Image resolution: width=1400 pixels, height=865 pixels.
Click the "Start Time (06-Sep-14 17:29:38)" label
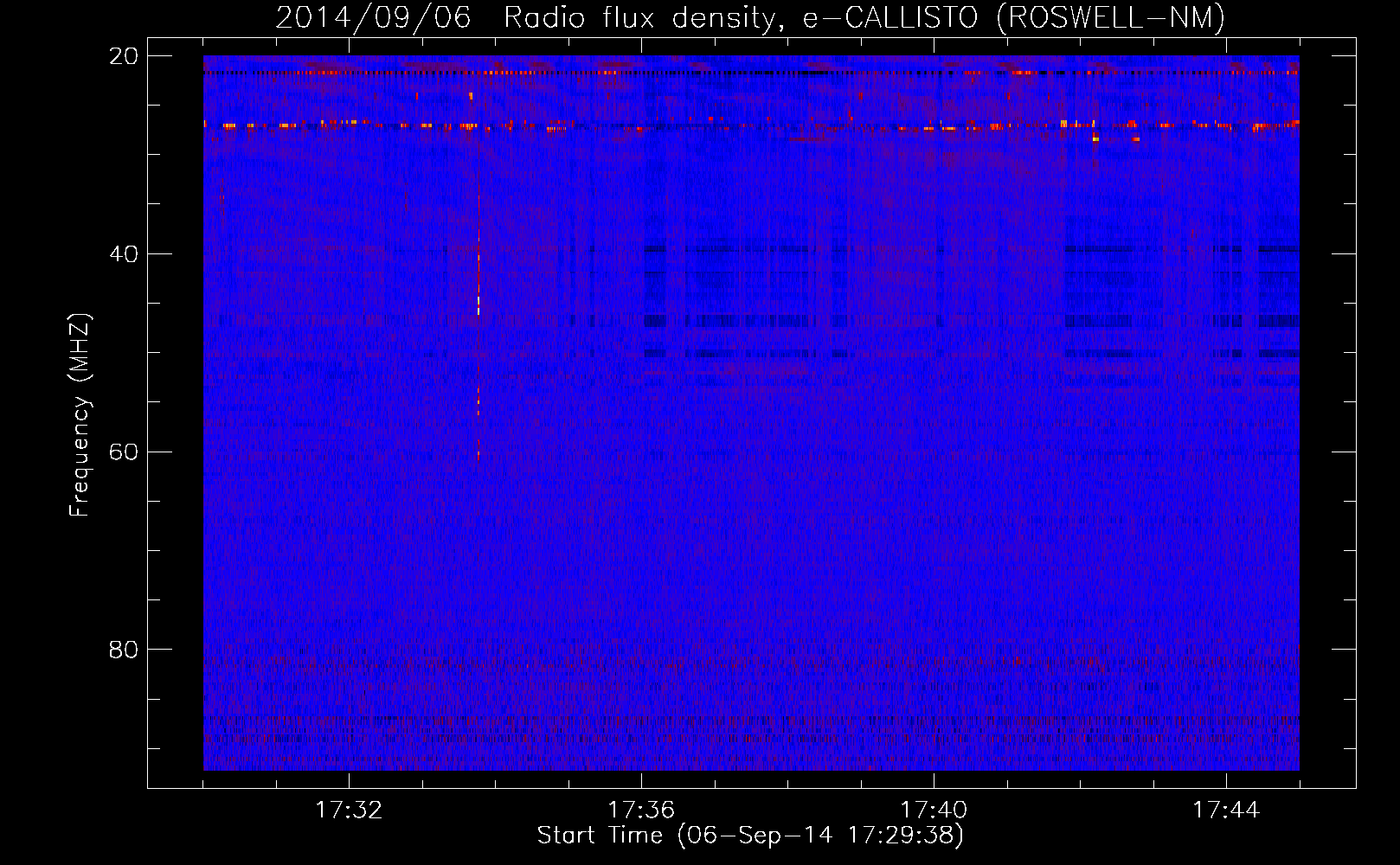click(x=750, y=836)
